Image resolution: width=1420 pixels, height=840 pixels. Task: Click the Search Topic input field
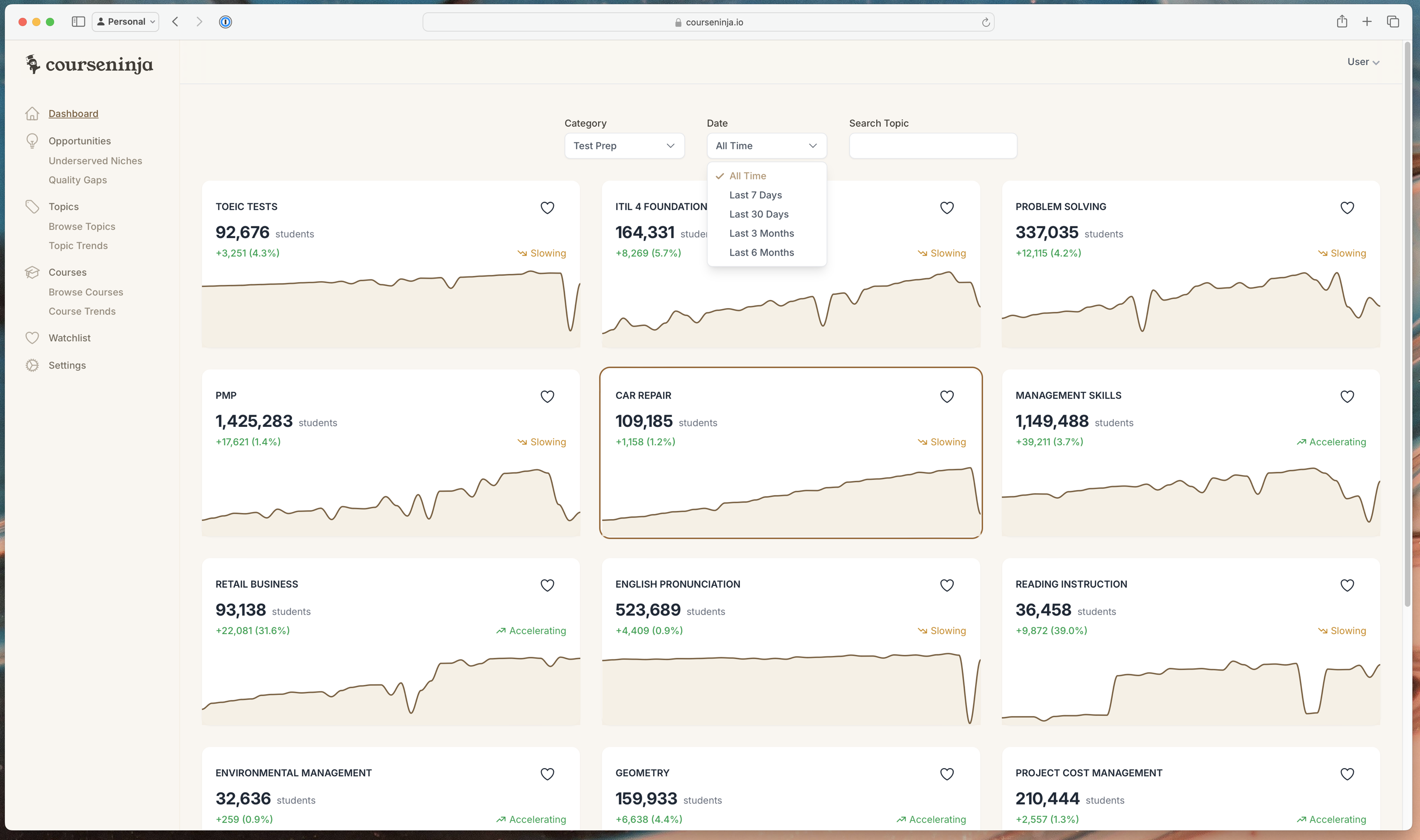tap(933, 146)
